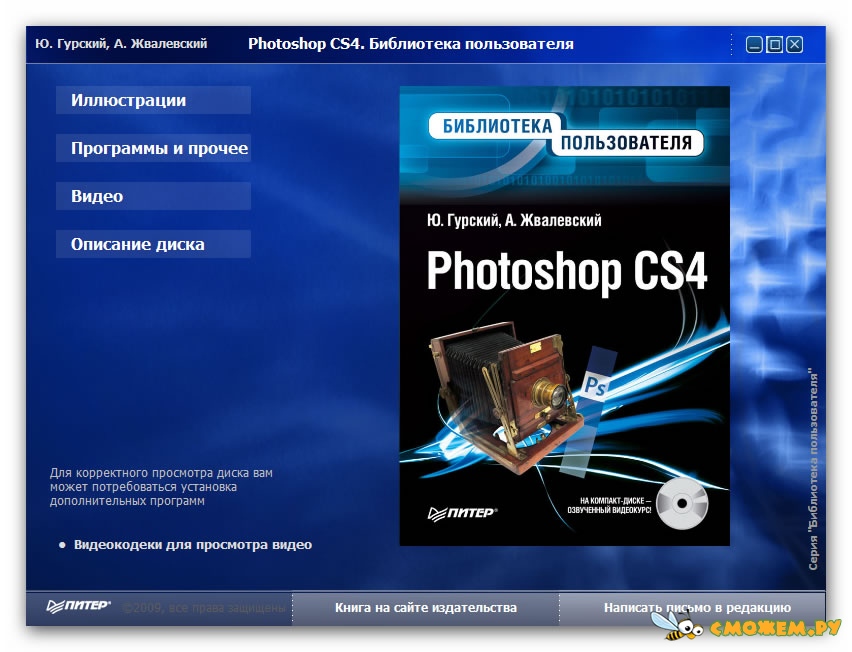This screenshot has height=652, width=852.
Task: Click the window title Photoshop CS4. Библиотека пользователя
Action: click(x=411, y=44)
